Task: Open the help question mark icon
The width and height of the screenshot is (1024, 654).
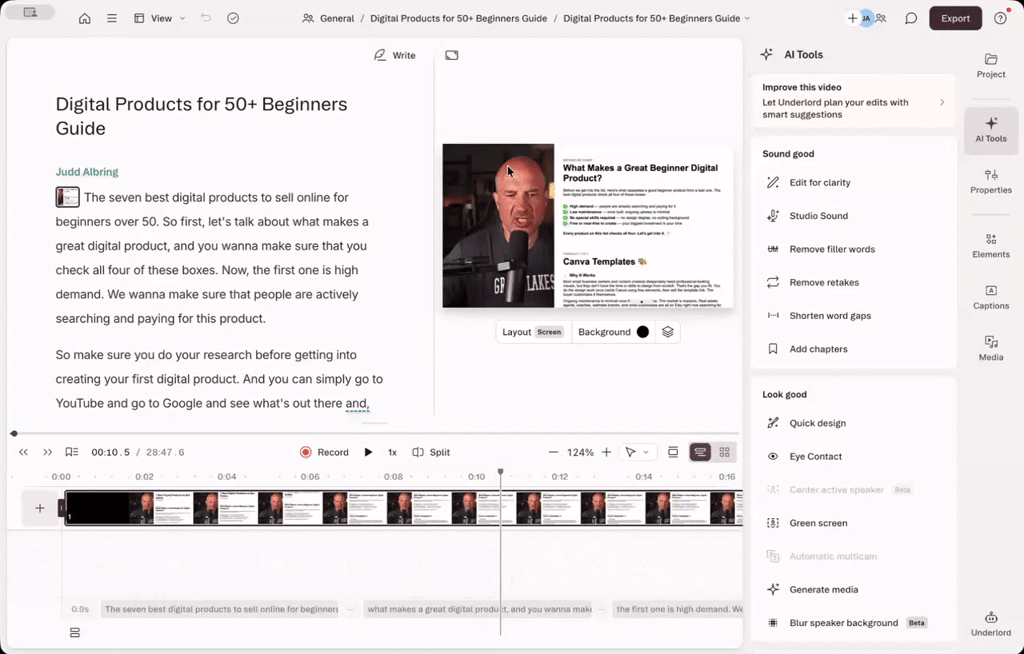Action: click(x=1000, y=18)
